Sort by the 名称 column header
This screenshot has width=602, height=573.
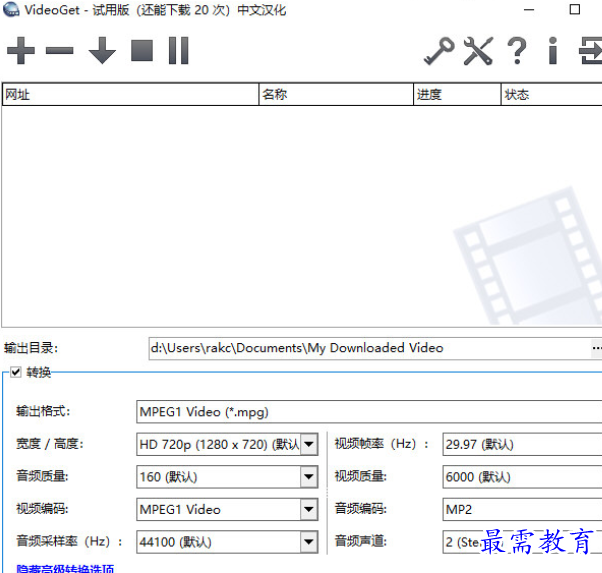pyautogui.click(x=336, y=94)
